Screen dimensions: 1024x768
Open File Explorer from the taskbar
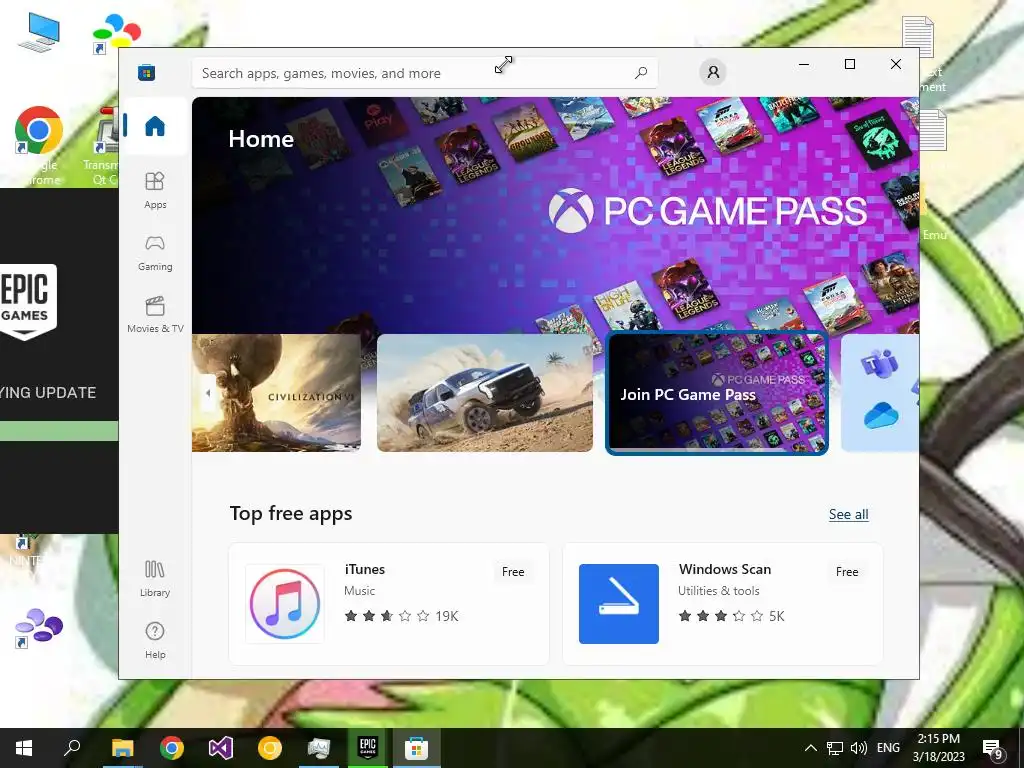tap(122, 748)
